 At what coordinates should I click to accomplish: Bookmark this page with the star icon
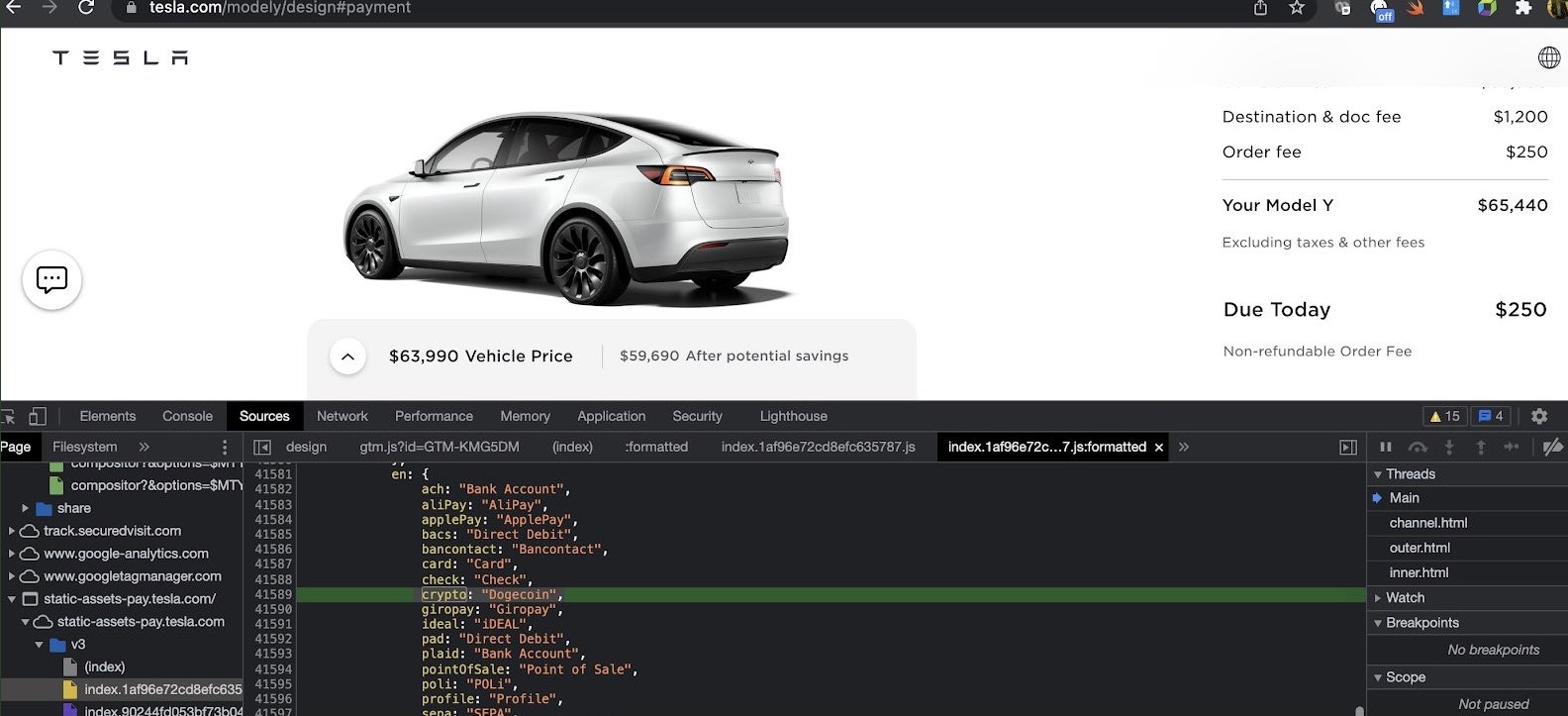[1297, 8]
